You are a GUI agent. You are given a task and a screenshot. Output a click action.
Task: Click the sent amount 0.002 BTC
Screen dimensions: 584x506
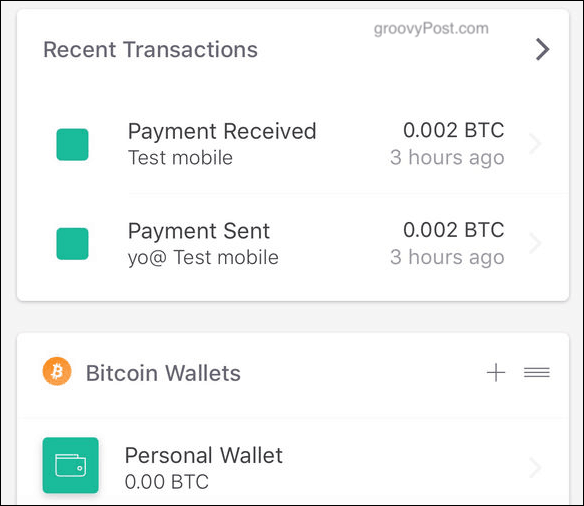coord(454,230)
